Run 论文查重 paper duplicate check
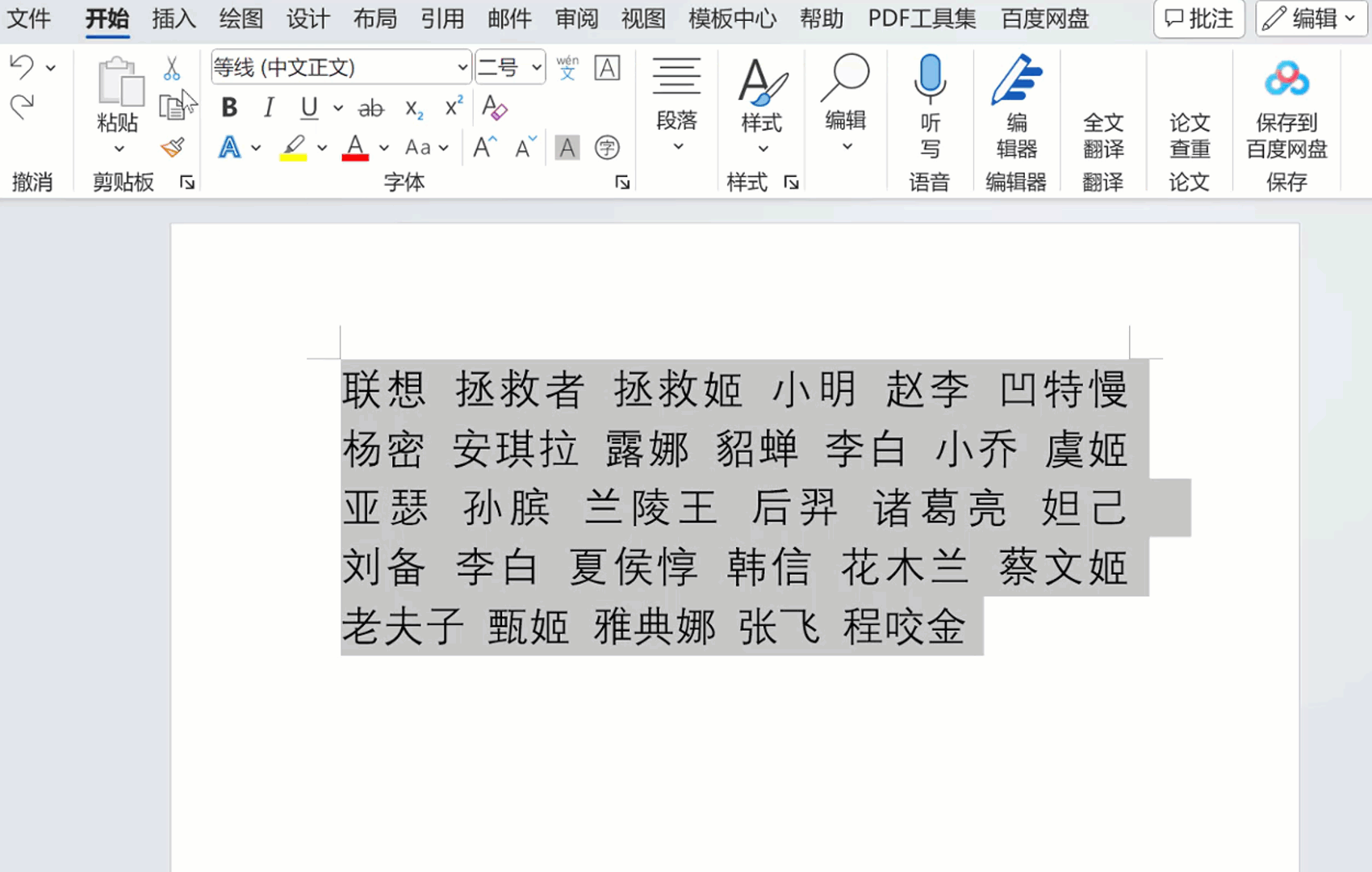The height and width of the screenshot is (872, 1372). (1189, 121)
